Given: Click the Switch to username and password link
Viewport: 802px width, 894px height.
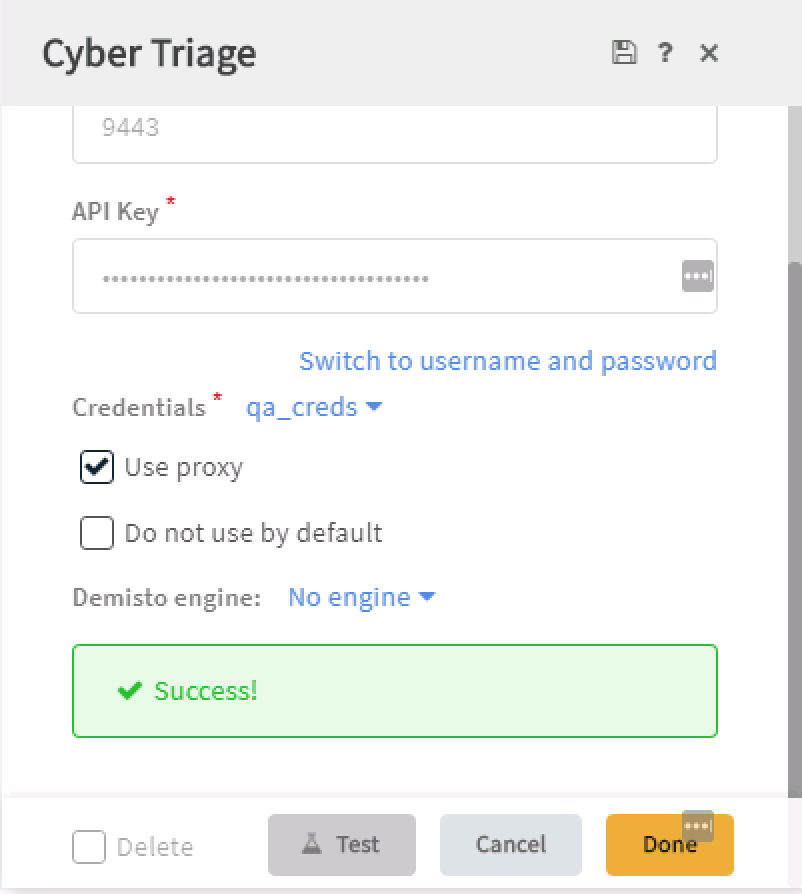Looking at the screenshot, I should (x=508, y=361).
